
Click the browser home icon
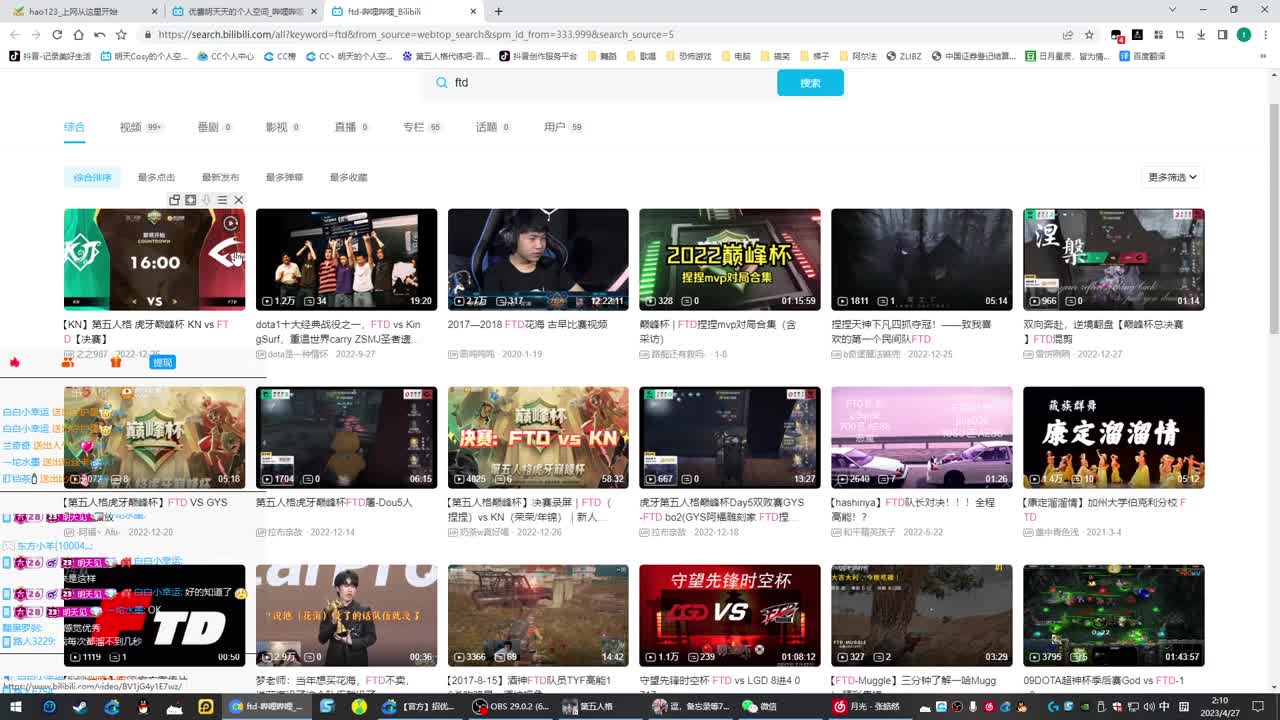78,34
